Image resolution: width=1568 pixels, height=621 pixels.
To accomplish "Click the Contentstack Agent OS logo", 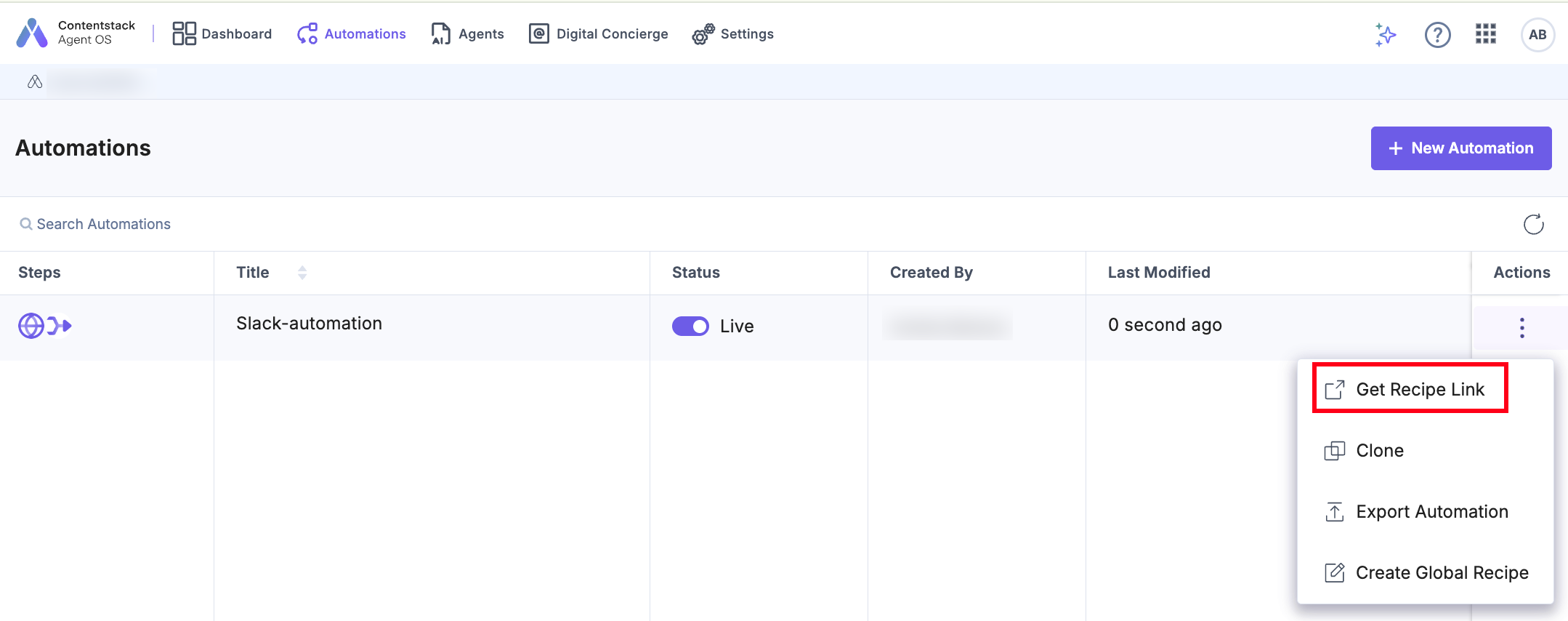I will point(76,33).
